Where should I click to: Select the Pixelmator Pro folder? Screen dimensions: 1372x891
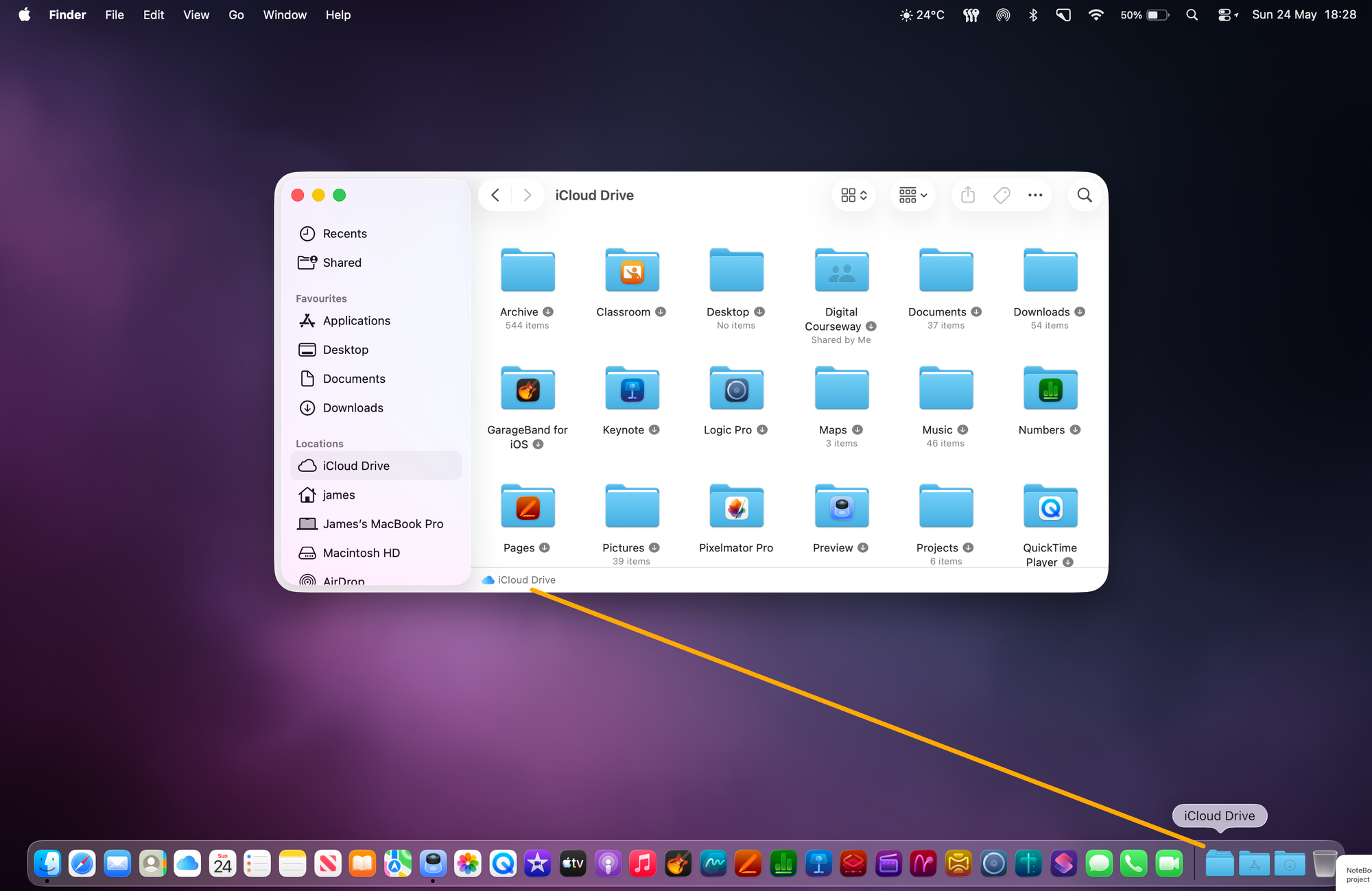click(x=736, y=507)
